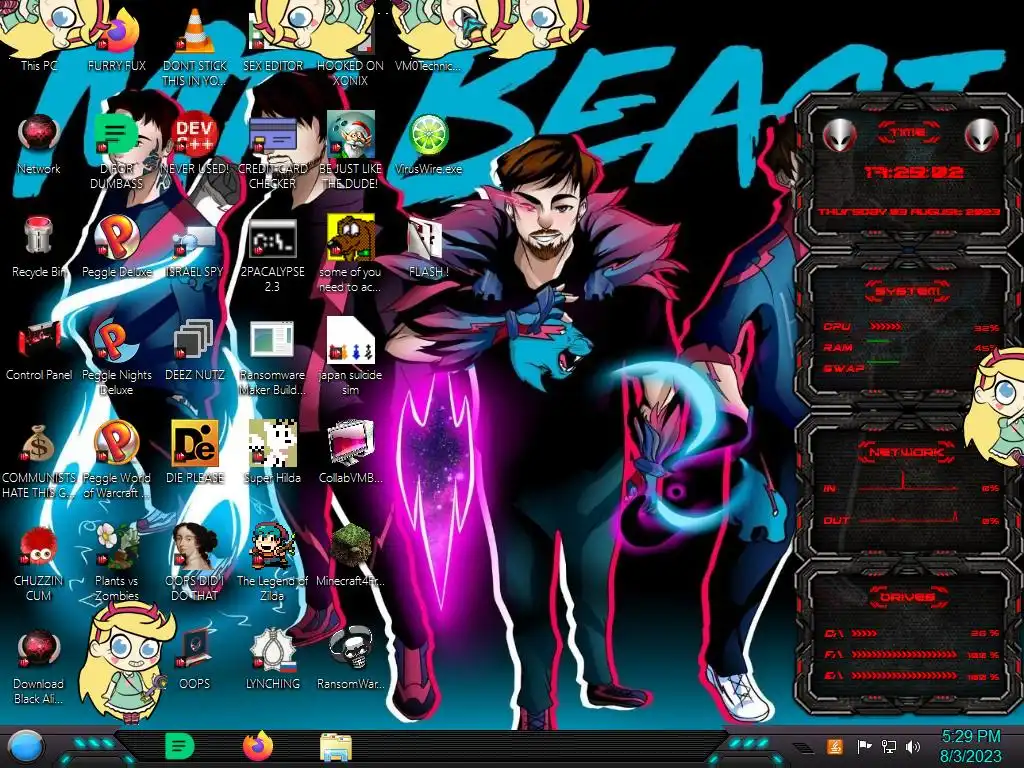Click the NETWORK header on the widget

908,451
